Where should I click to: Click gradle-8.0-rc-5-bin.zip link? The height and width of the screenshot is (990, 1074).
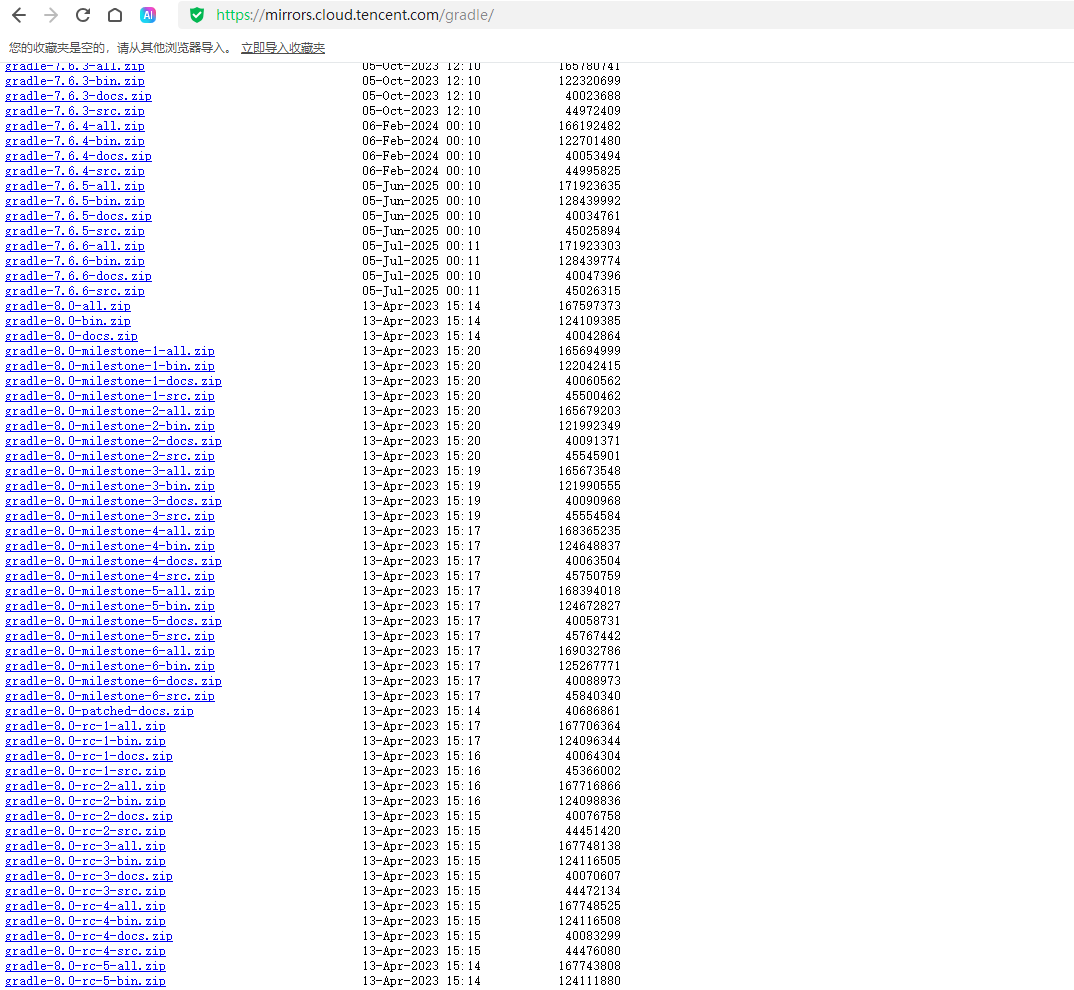85,982
